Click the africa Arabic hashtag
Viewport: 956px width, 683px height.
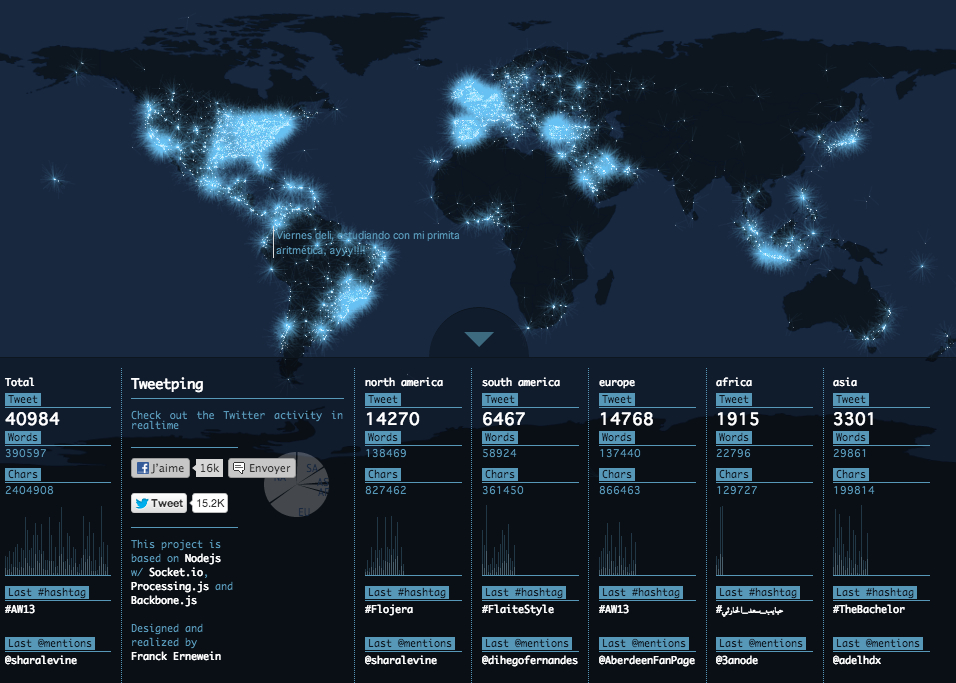[x=749, y=610]
